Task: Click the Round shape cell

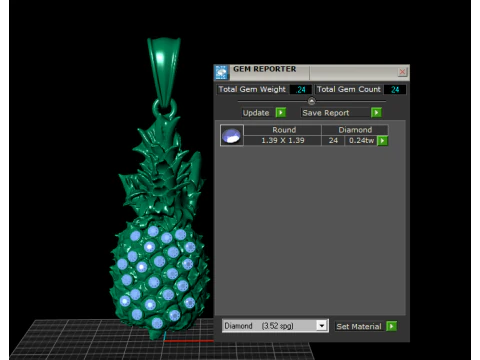Action: [284, 130]
